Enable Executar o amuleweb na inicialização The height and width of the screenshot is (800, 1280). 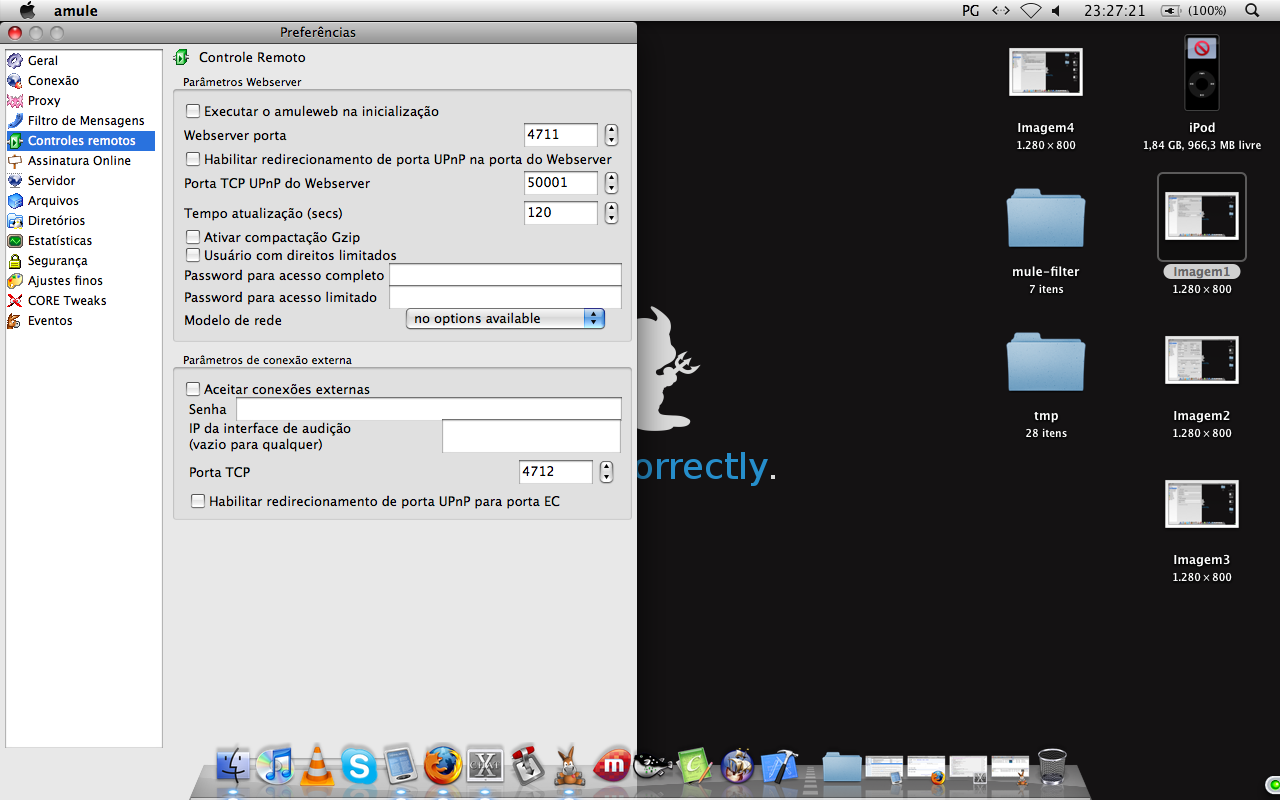tap(194, 111)
